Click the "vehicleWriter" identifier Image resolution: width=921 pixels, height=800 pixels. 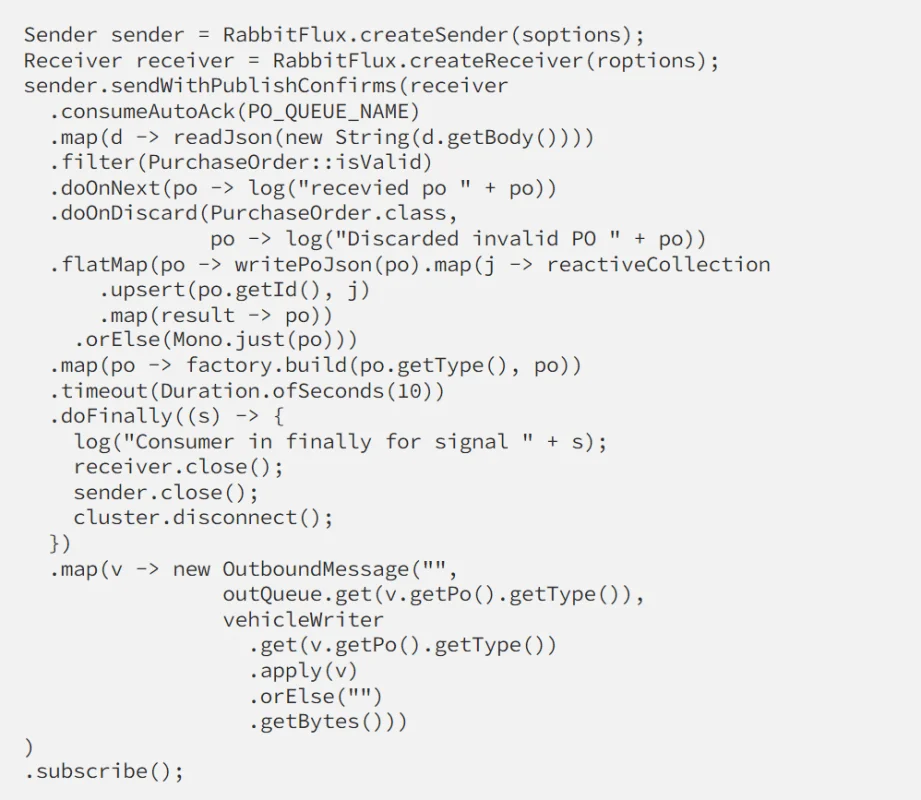[302, 620]
